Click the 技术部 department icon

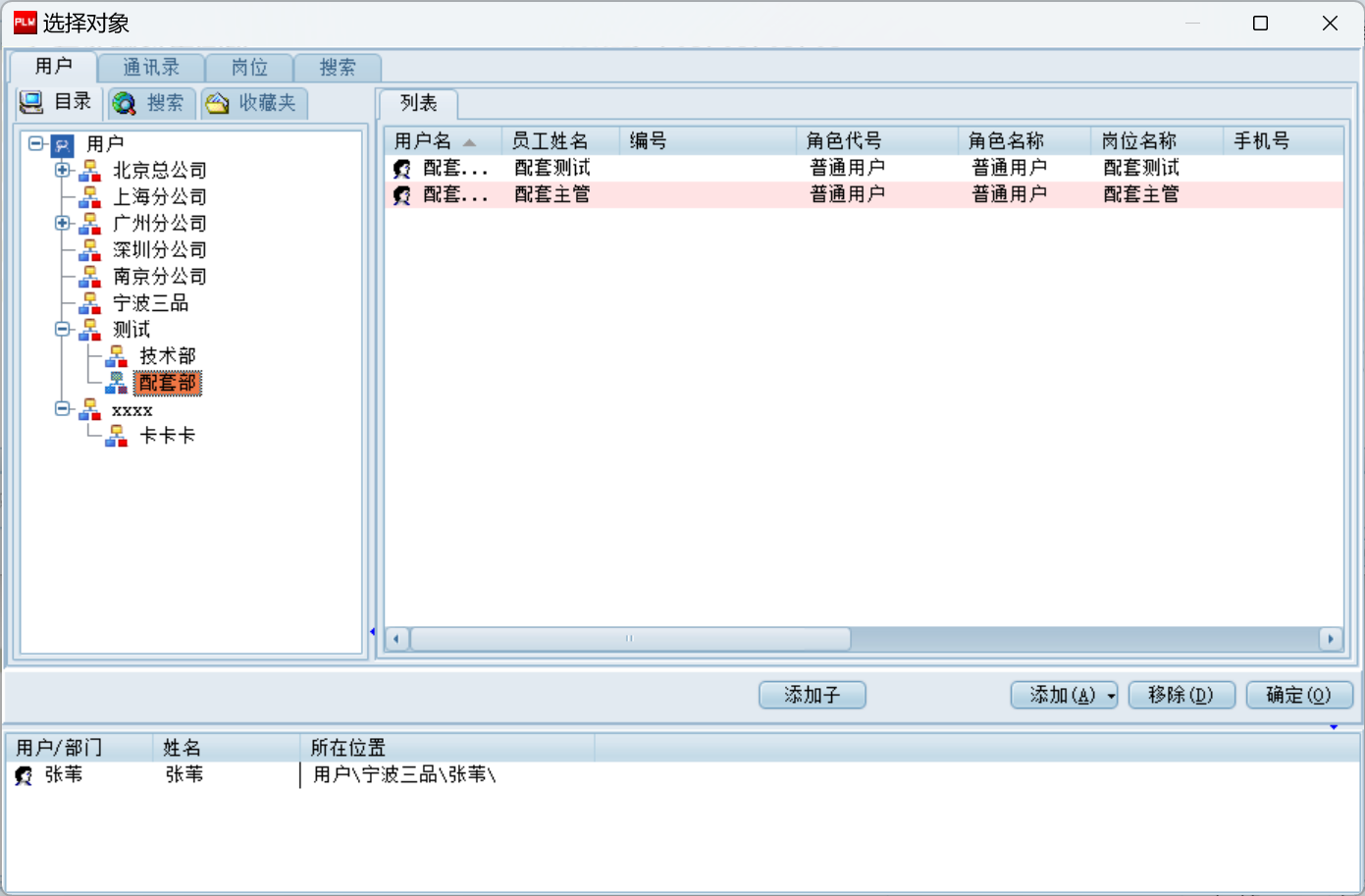click(116, 356)
